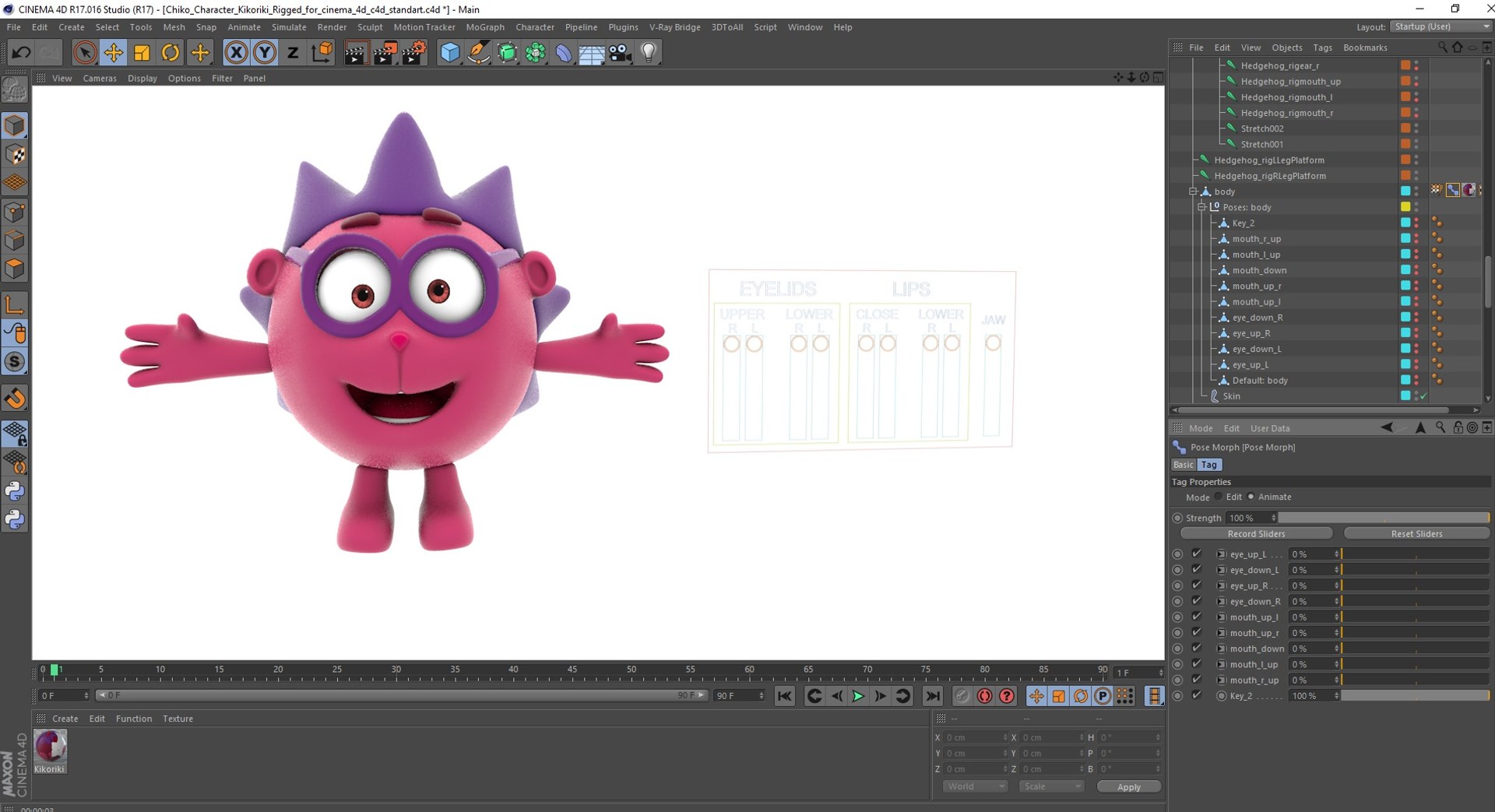Switch to Texture mode
The image size is (1495, 812).
(15, 154)
